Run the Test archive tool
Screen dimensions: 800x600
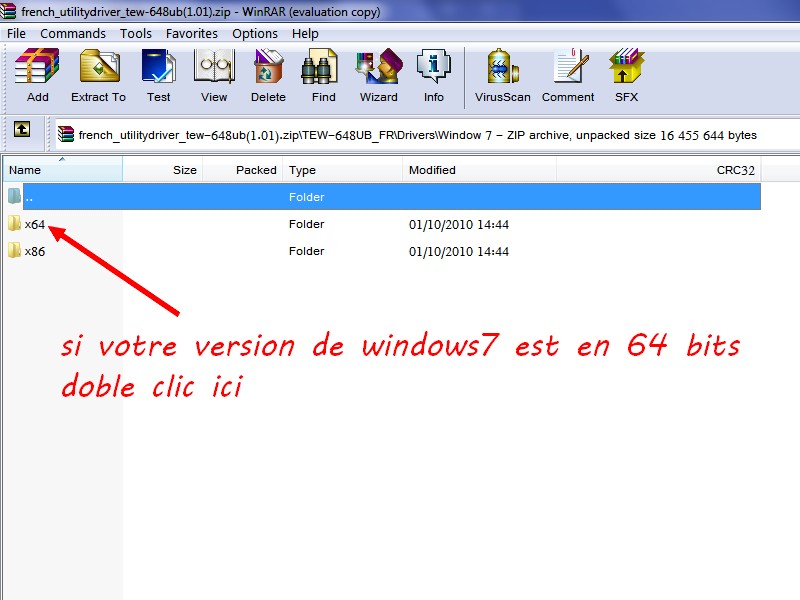(158, 75)
